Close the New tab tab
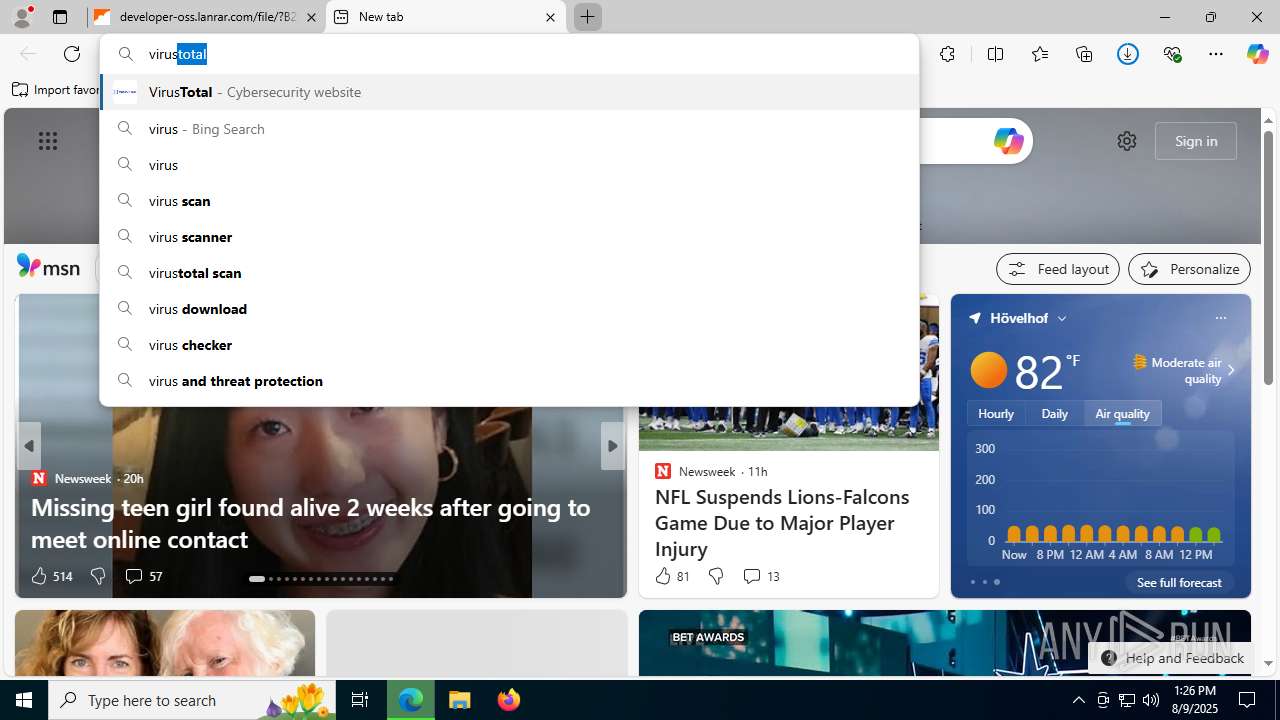The height and width of the screenshot is (720, 1280). (550, 17)
